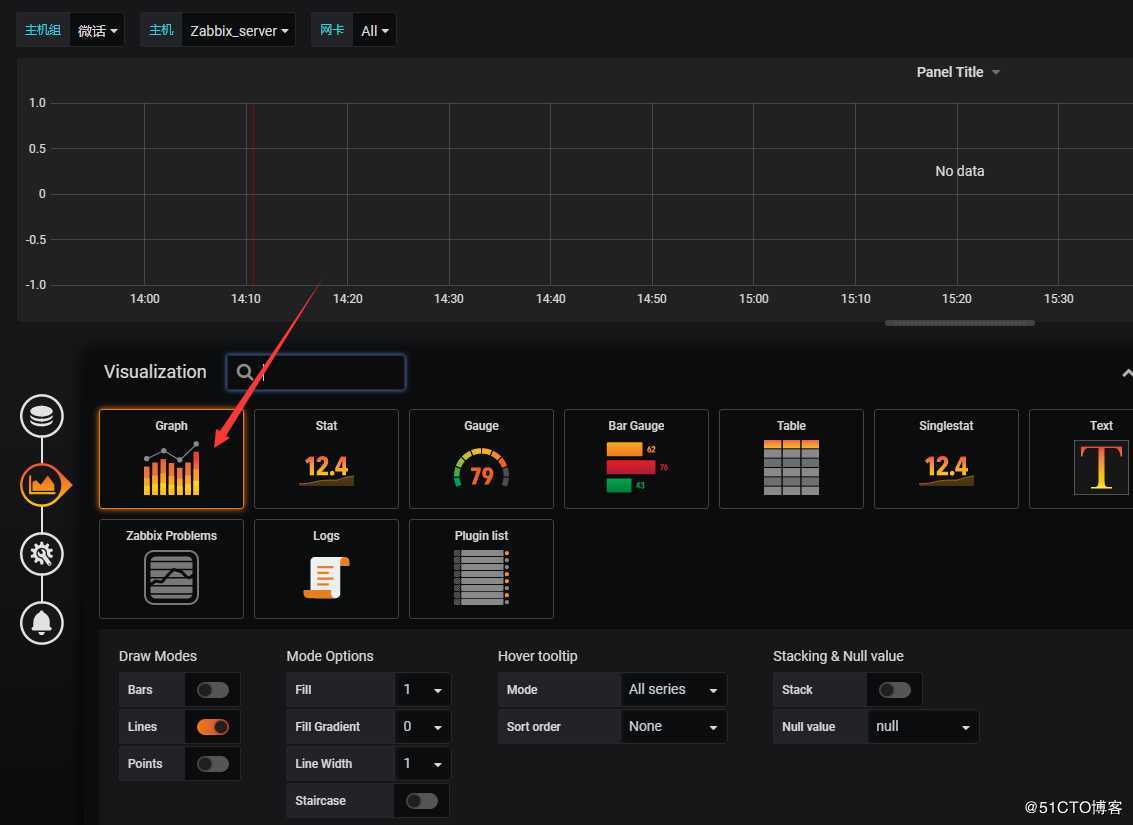Image resolution: width=1133 pixels, height=825 pixels.
Task: Click the search magnifier icon in Visualization filter
Action: pyautogui.click(x=245, y=372)
